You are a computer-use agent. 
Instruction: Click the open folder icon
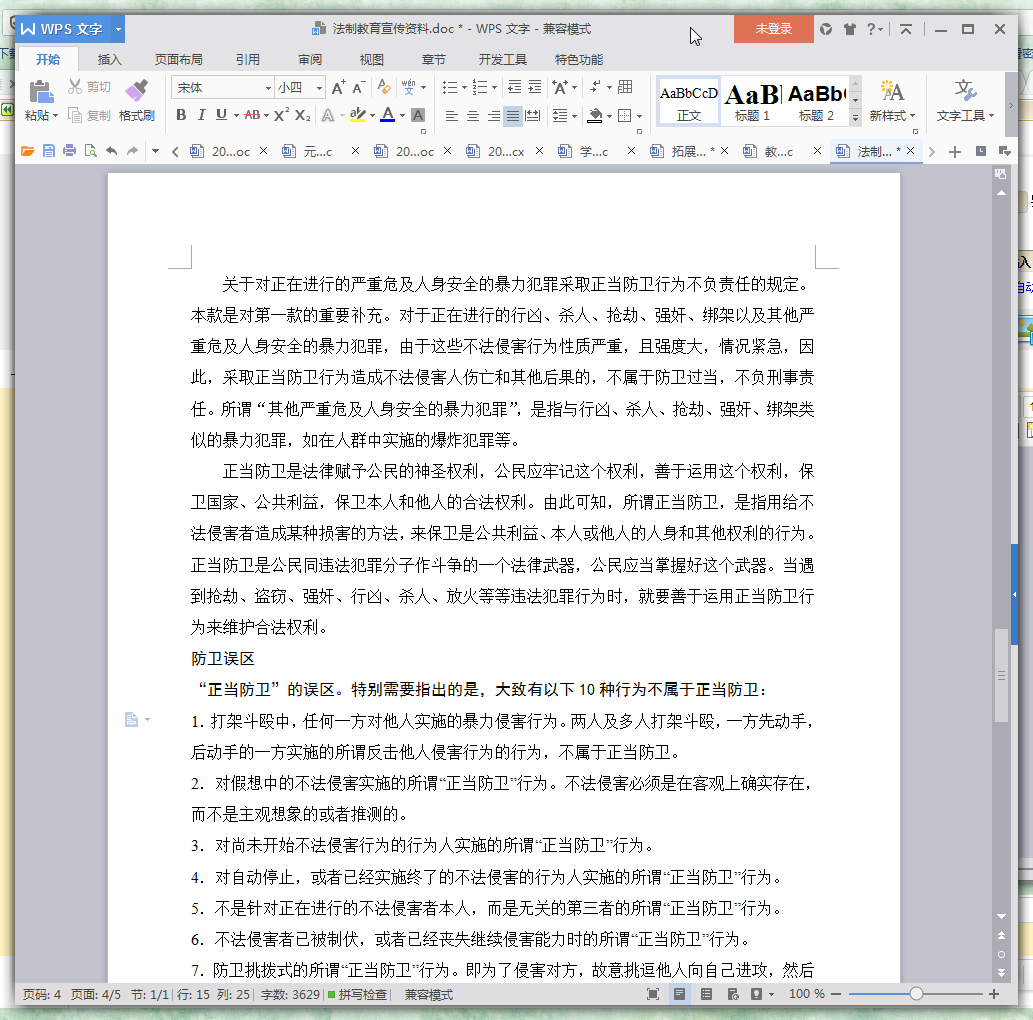coord(28,151)
